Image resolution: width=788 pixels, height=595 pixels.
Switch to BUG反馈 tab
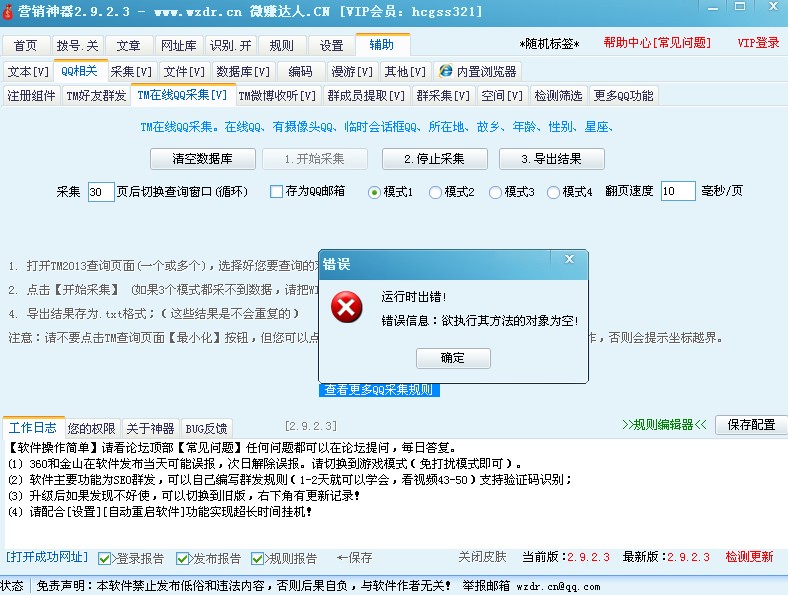pyautogui.click(x=207, y=428)
